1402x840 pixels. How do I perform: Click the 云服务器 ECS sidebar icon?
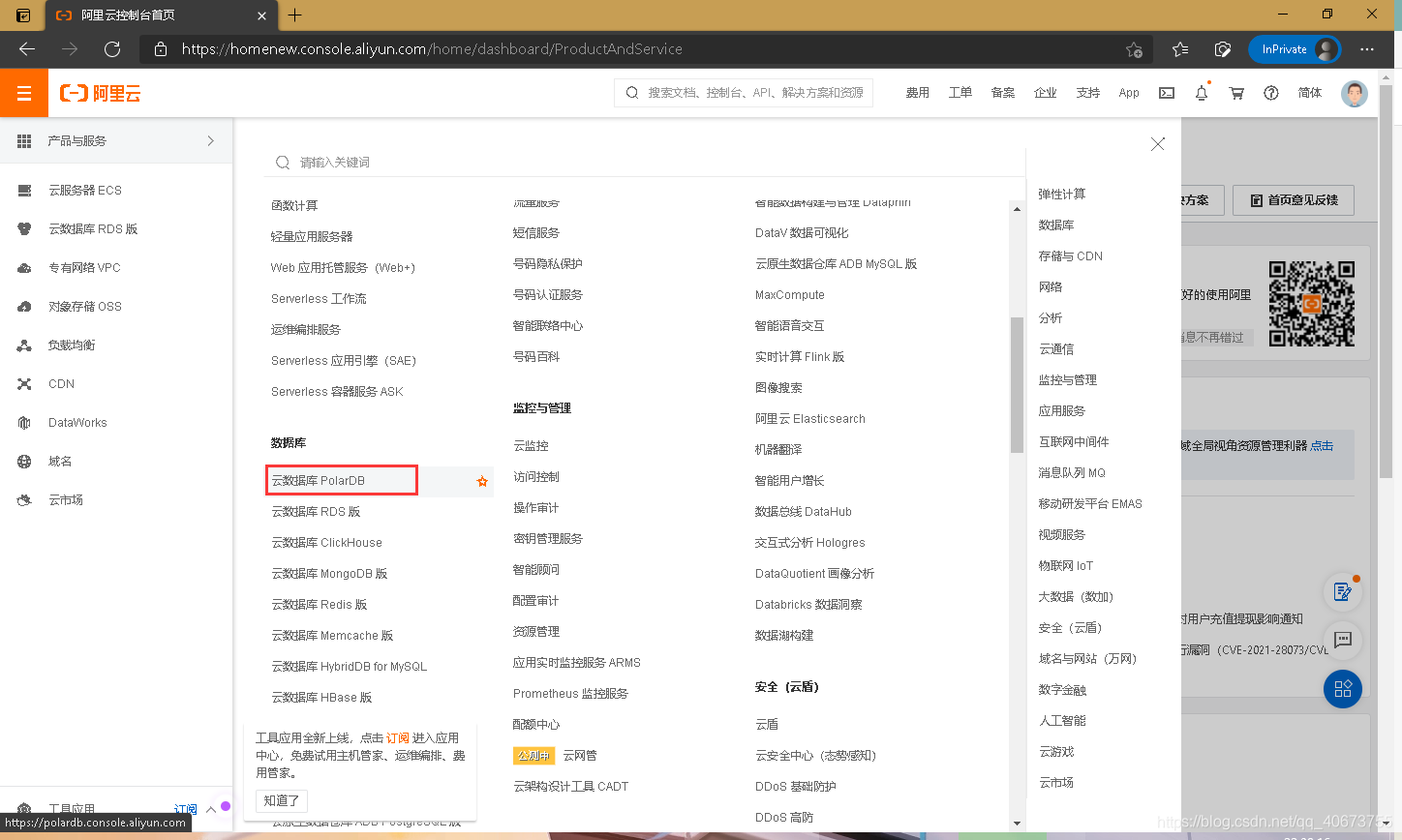point(25,191)
